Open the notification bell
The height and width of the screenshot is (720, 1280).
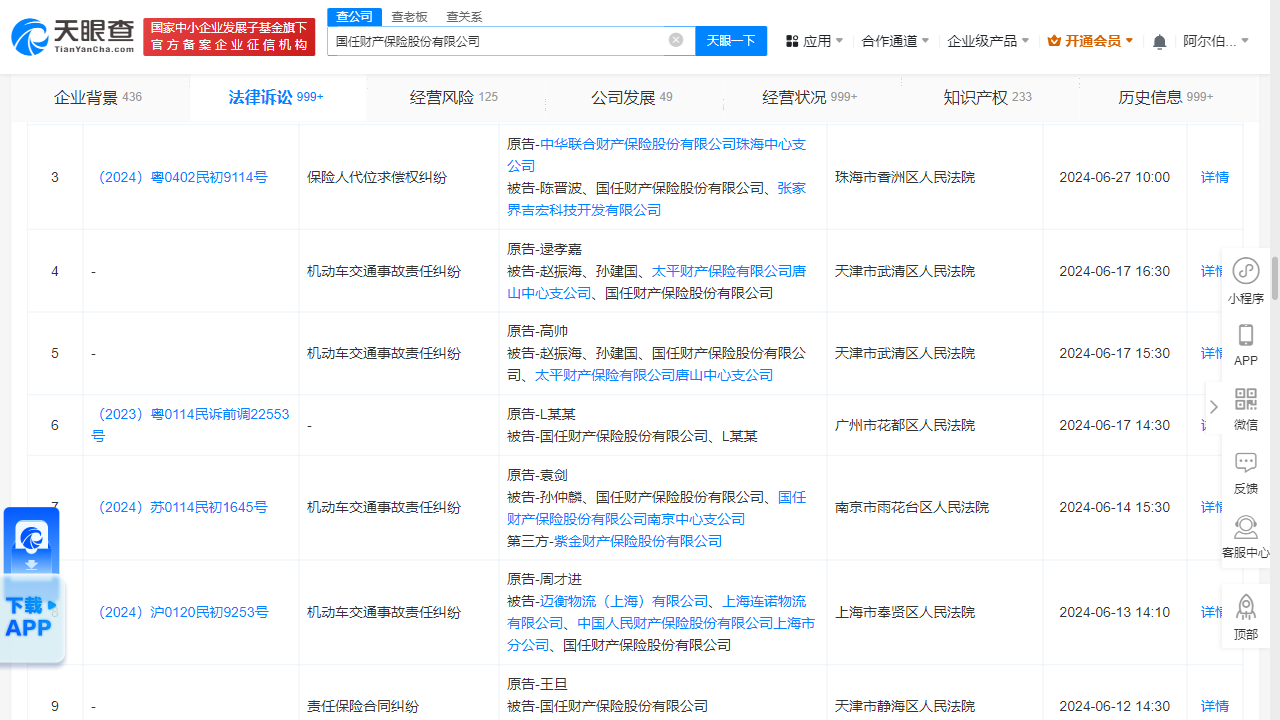point(1158,40)
